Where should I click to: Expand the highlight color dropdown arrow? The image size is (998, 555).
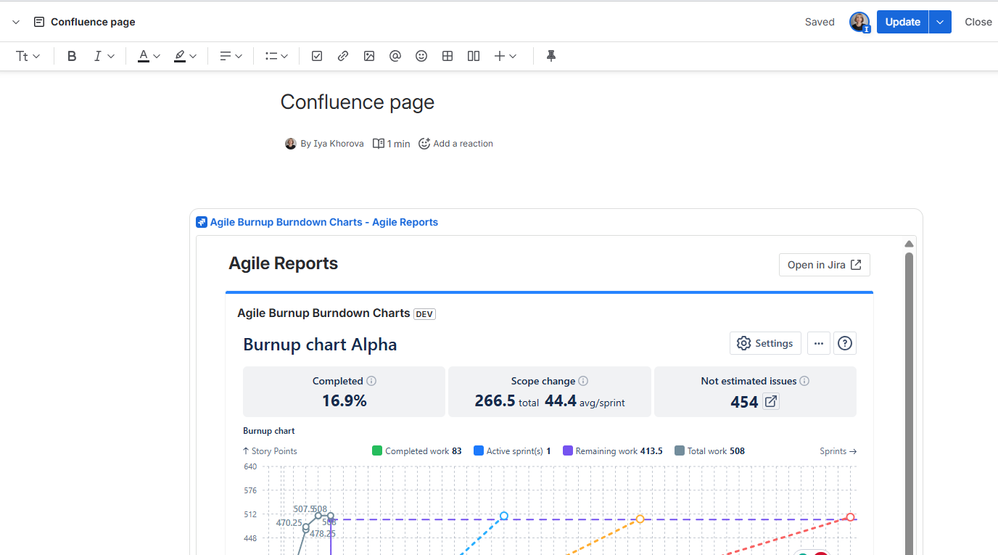193,56
